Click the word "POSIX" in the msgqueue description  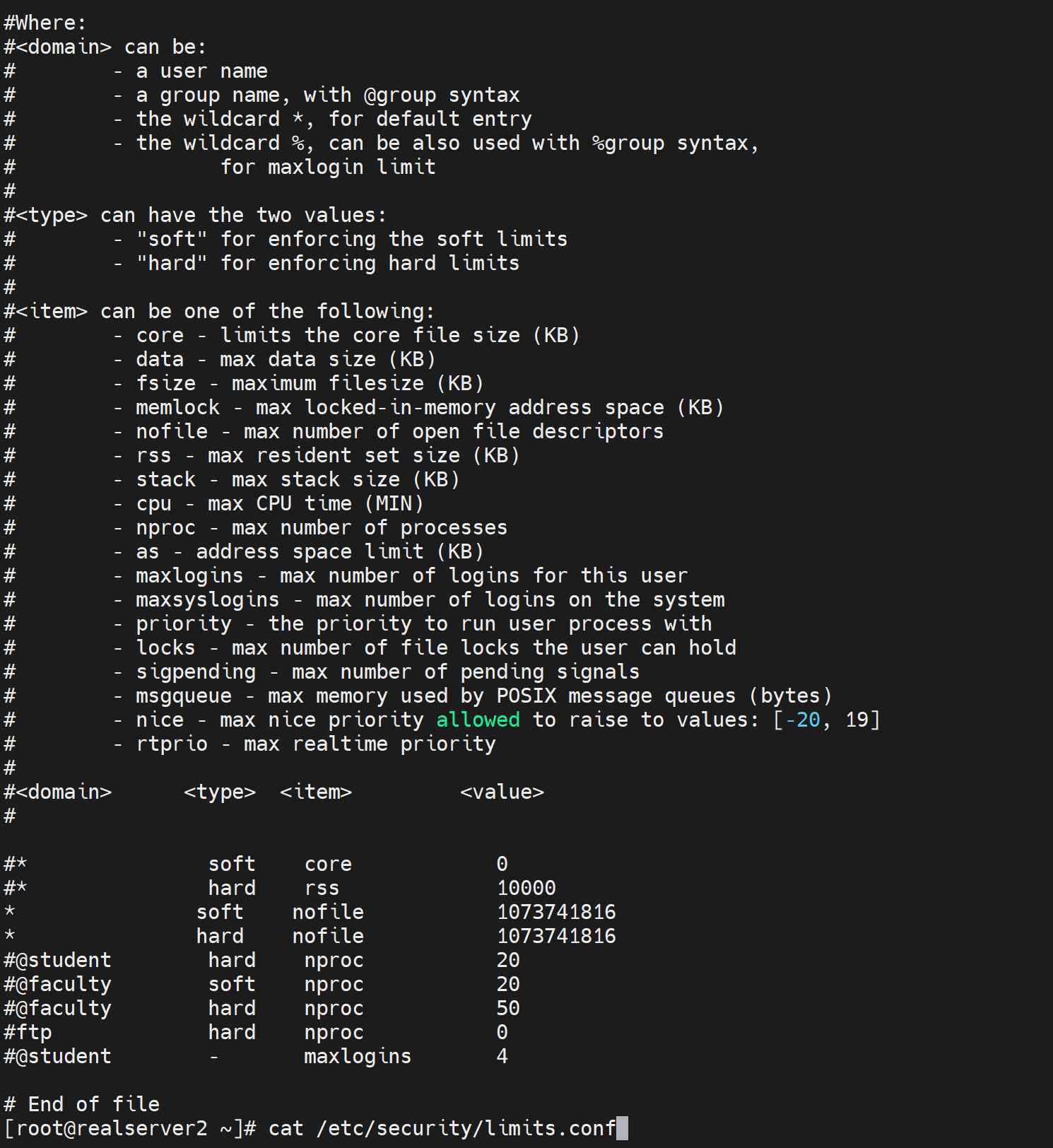coord(526,696)
